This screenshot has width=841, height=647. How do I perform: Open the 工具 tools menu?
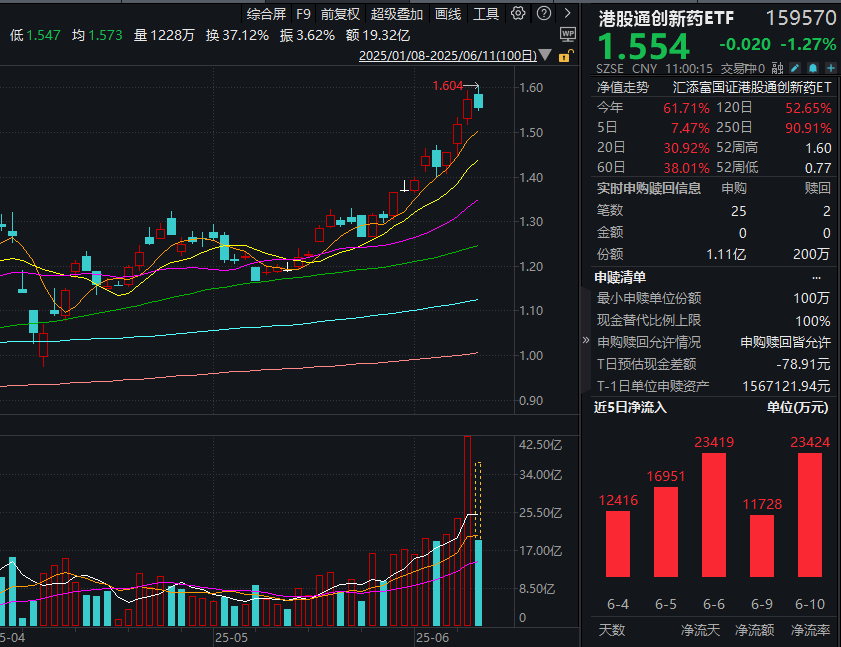486,14
